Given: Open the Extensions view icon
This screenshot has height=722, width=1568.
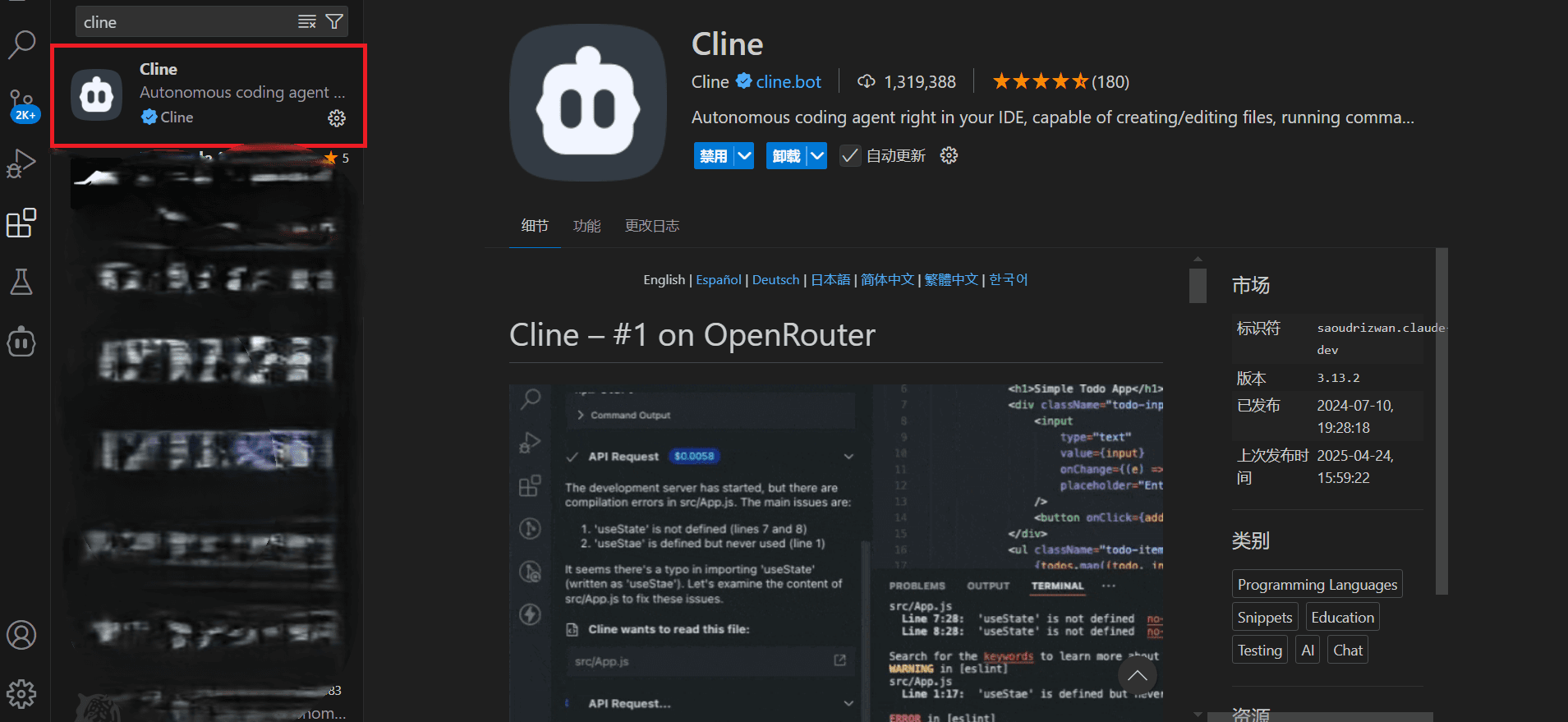Looking at the screenshot, I should pyautogui.click(x=21, y=223).
